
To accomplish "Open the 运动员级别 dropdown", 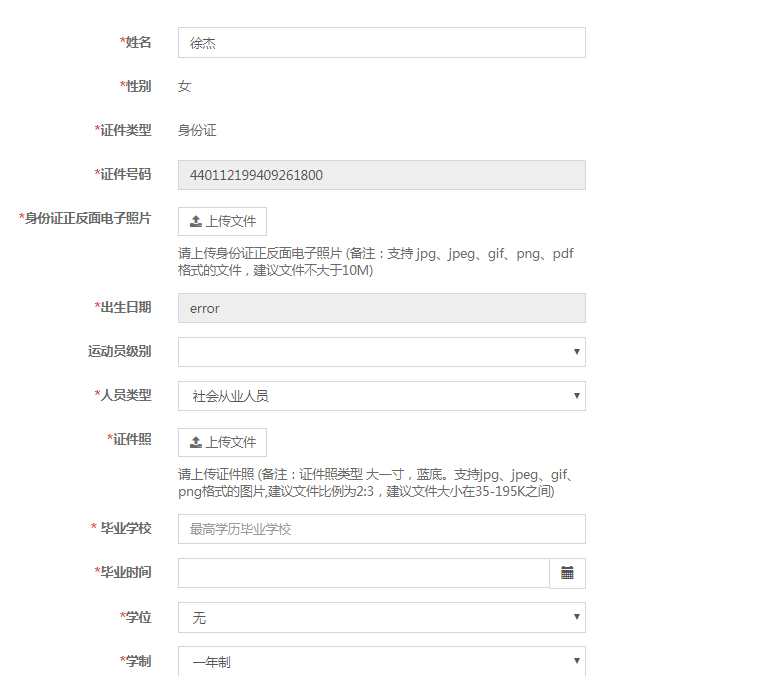I will (x=382, y=352).
